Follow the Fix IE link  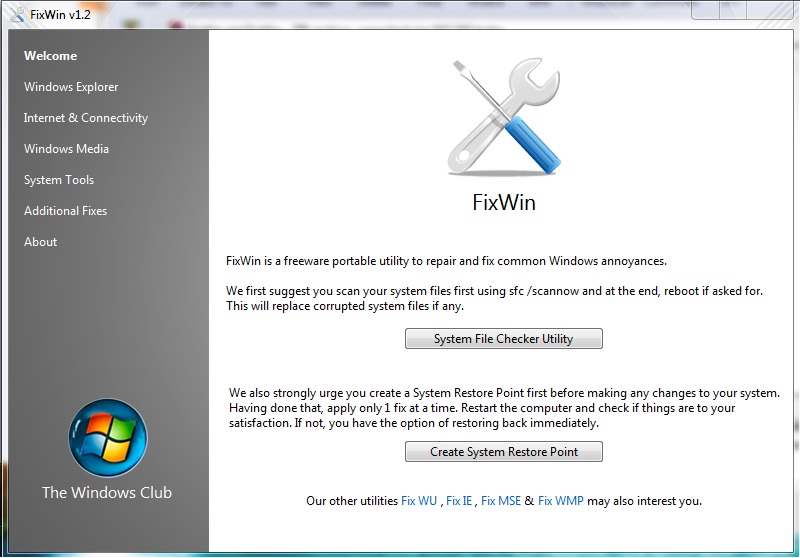coord(459,501)
